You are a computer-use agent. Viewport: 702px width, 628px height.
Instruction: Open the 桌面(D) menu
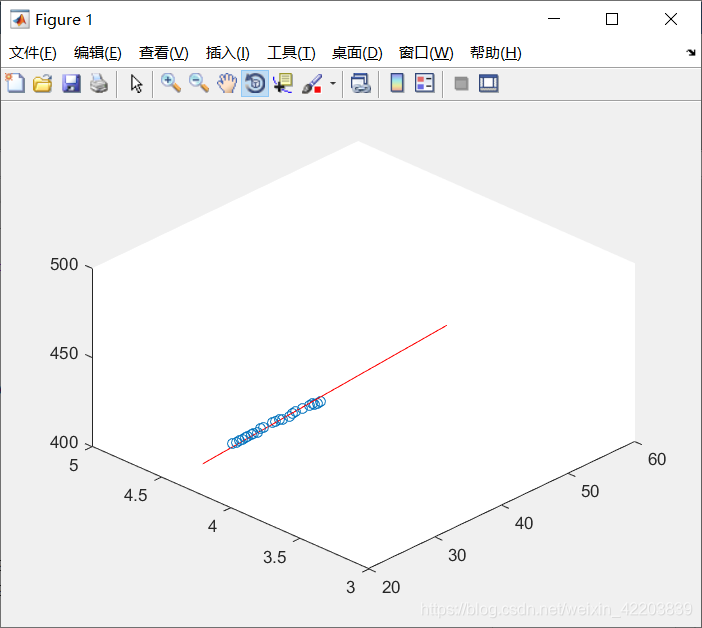click(357, 53)
